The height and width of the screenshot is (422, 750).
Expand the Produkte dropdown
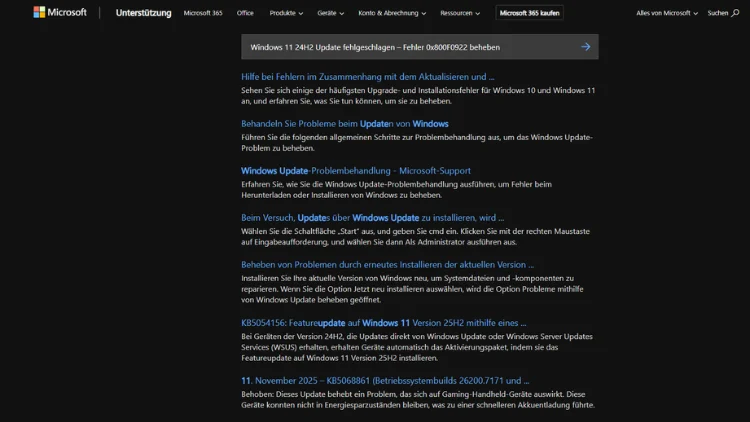pyautogui.click(x=286, y=13)
